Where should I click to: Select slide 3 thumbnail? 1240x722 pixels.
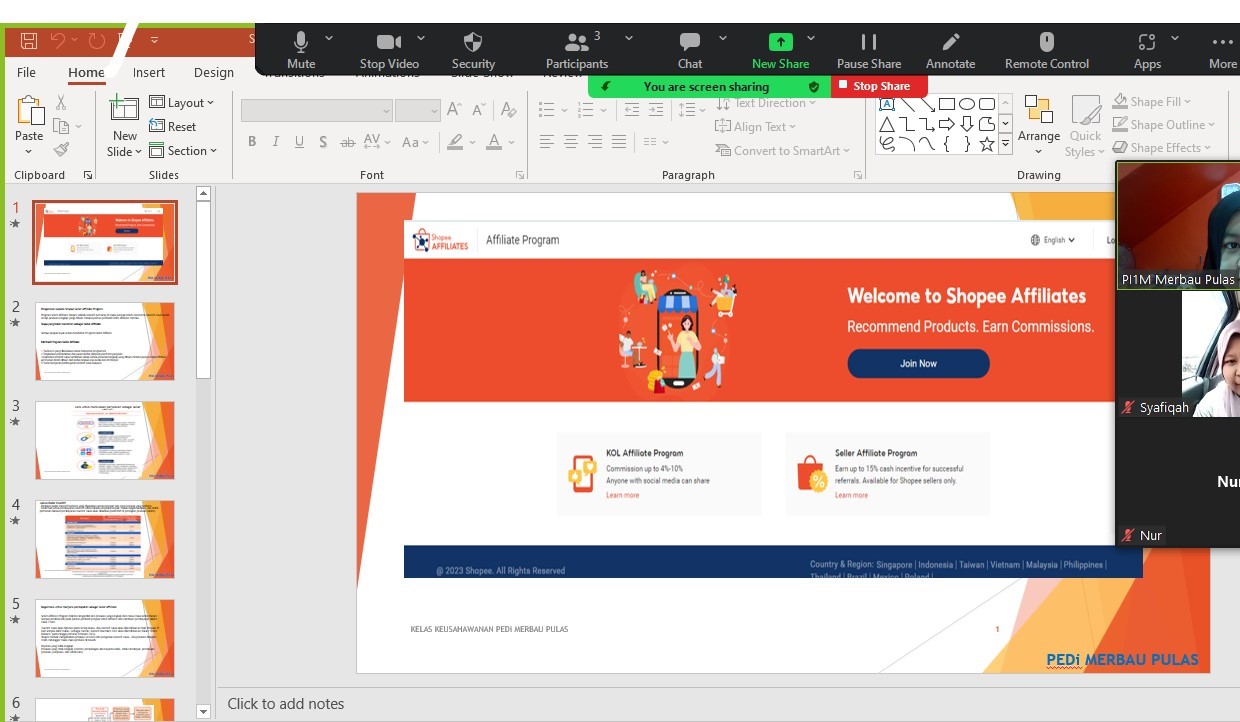tap(105, 440)
